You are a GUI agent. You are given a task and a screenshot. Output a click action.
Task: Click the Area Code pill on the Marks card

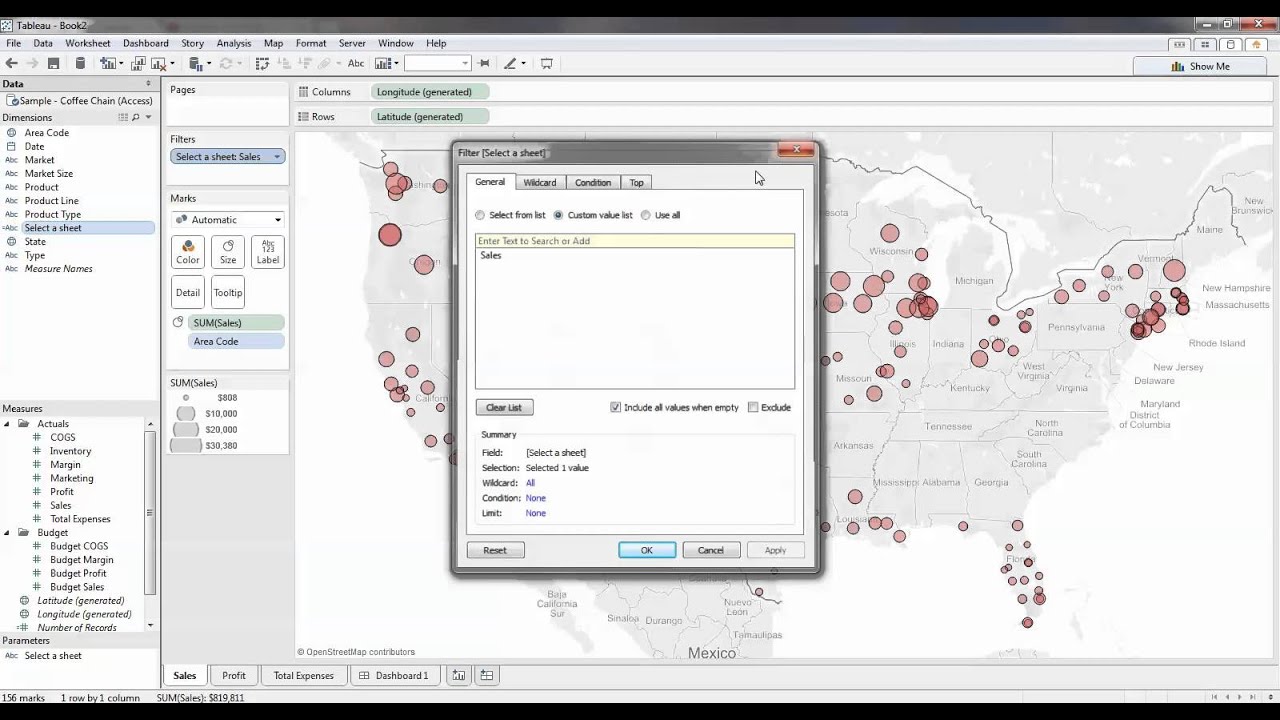(236, 341)
